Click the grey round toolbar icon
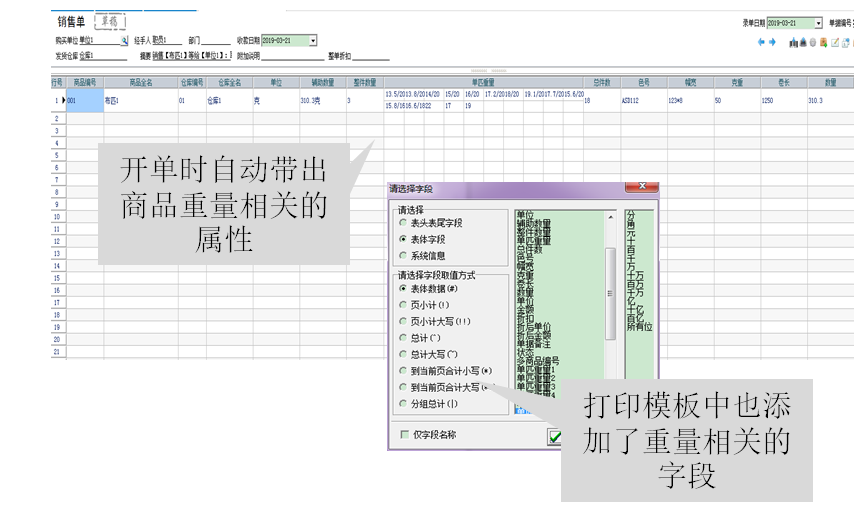 813,43
